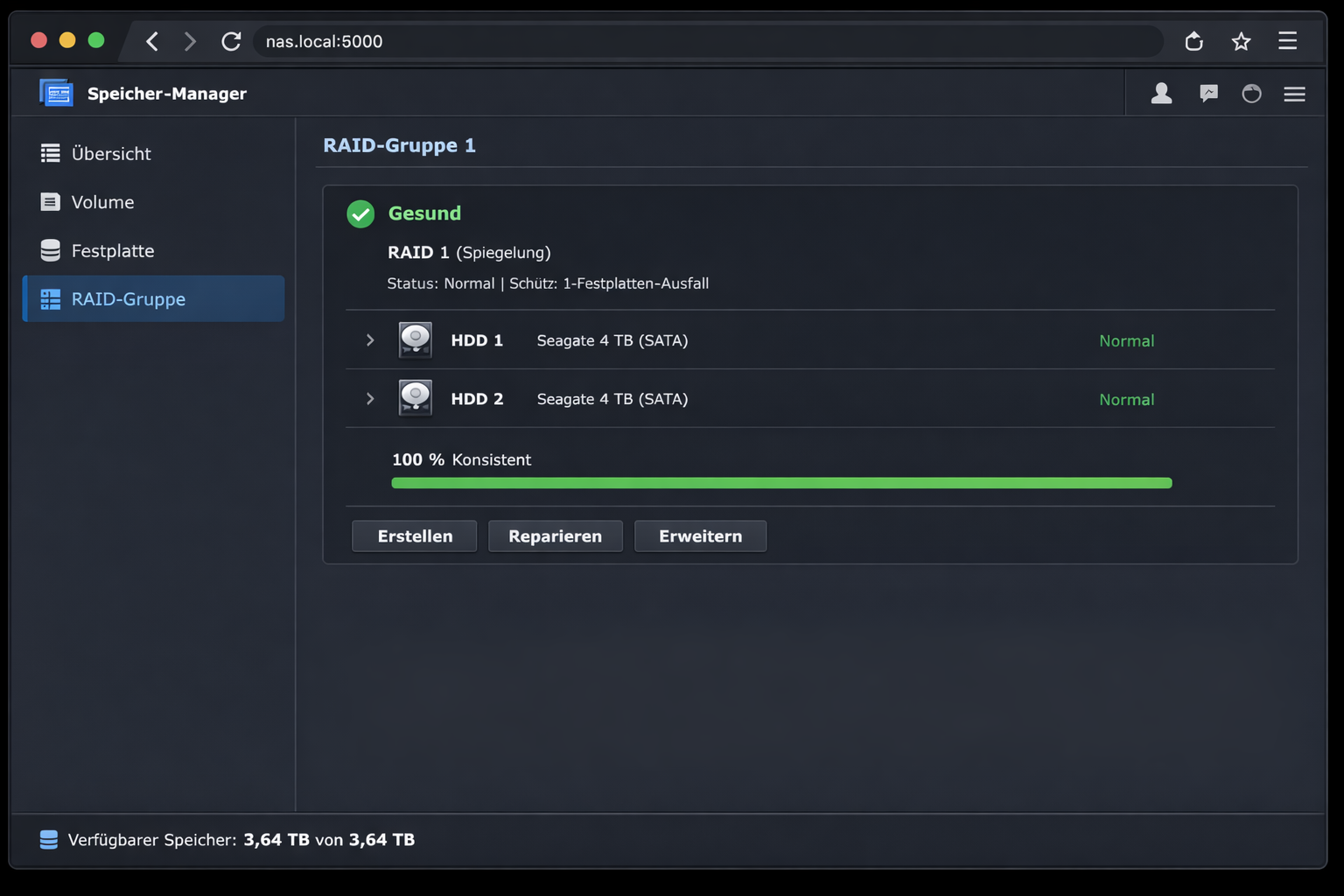This screenshot has height=896, width=1344.
Task: Click the browser address bar
Action: [612, 41]
